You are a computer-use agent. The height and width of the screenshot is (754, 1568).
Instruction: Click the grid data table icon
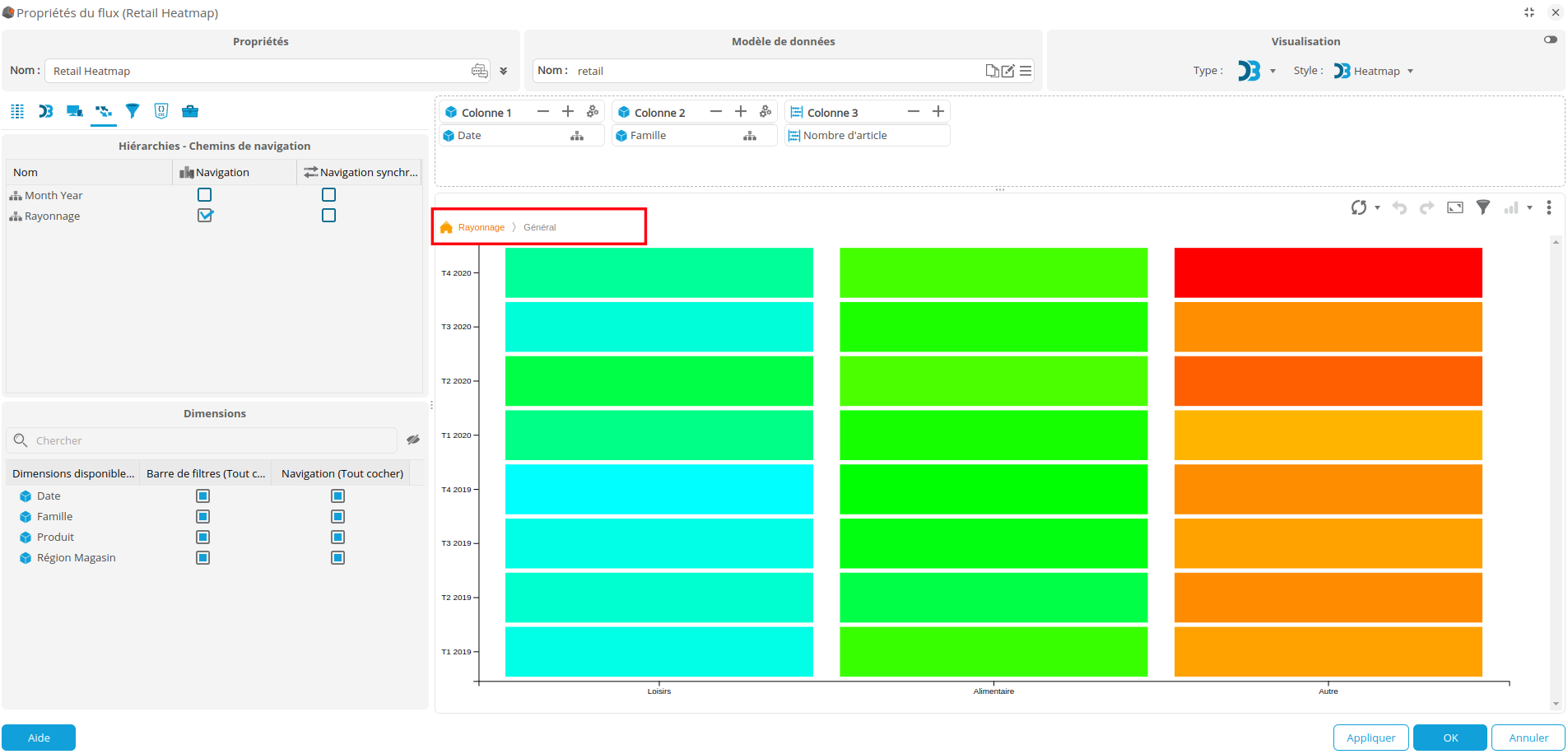point(17,111)
